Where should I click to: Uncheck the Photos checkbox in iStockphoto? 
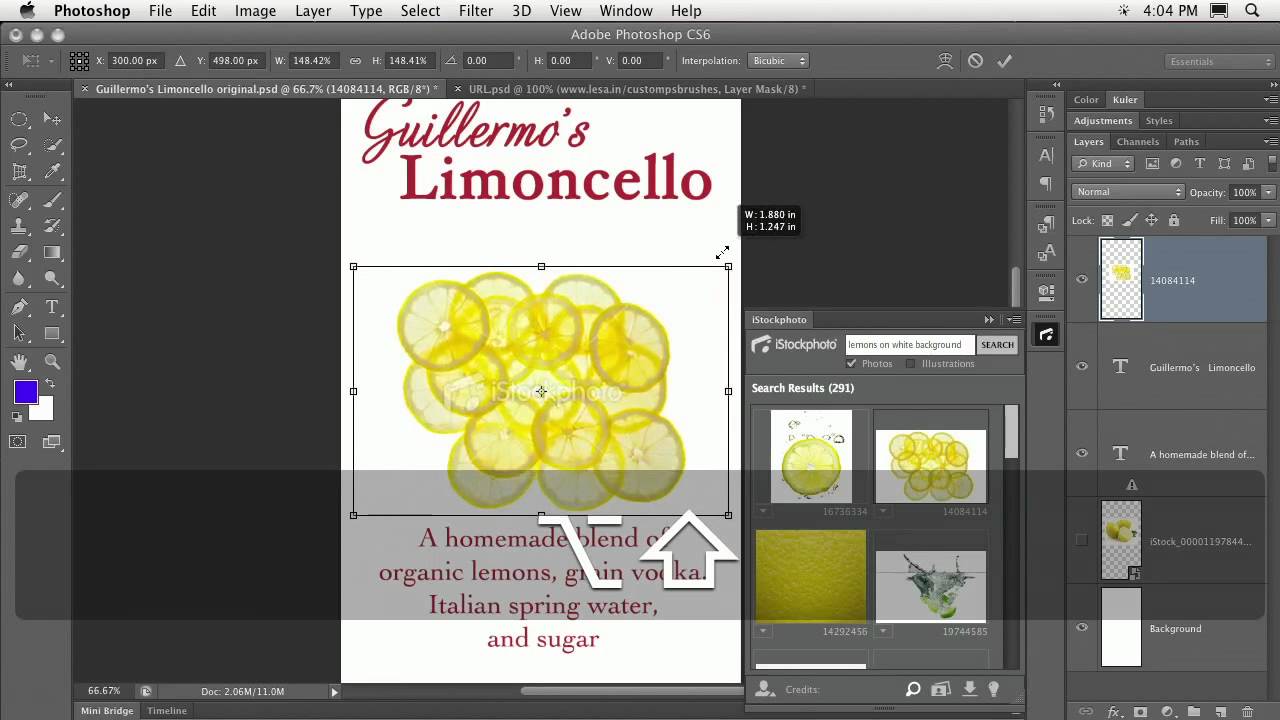[852, 364]
